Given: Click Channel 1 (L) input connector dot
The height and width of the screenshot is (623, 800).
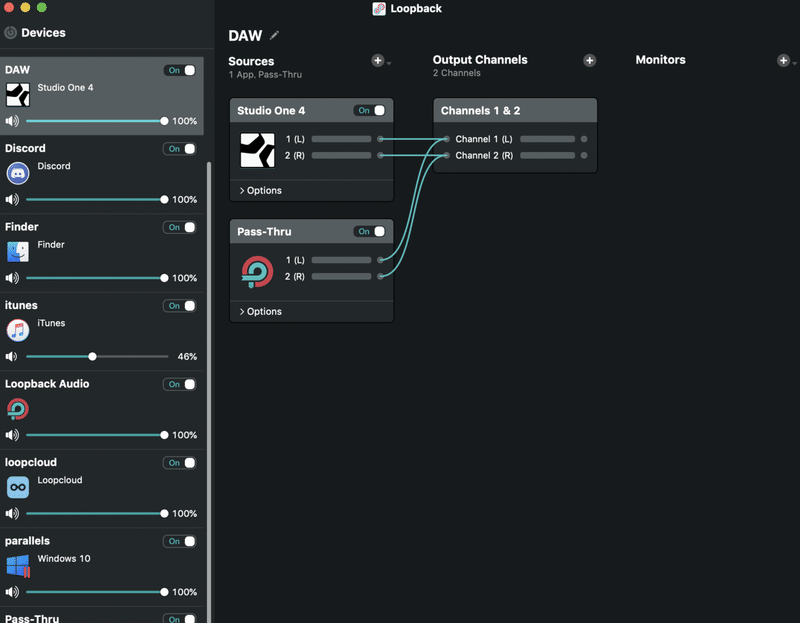Looking at the screenshot, I should 446,139.
